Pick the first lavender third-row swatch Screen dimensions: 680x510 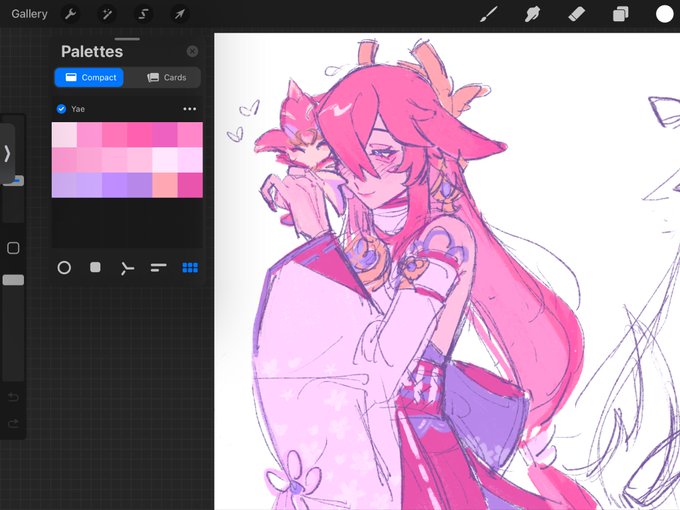pyautogui.click(x=64, y=185)
